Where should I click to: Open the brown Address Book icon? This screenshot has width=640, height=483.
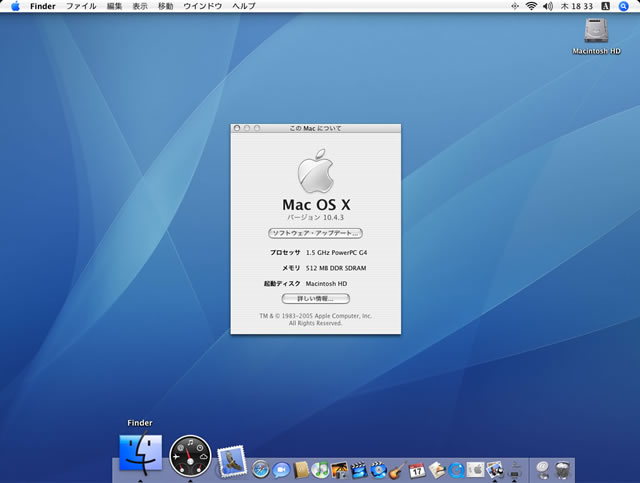coord(301,470)
